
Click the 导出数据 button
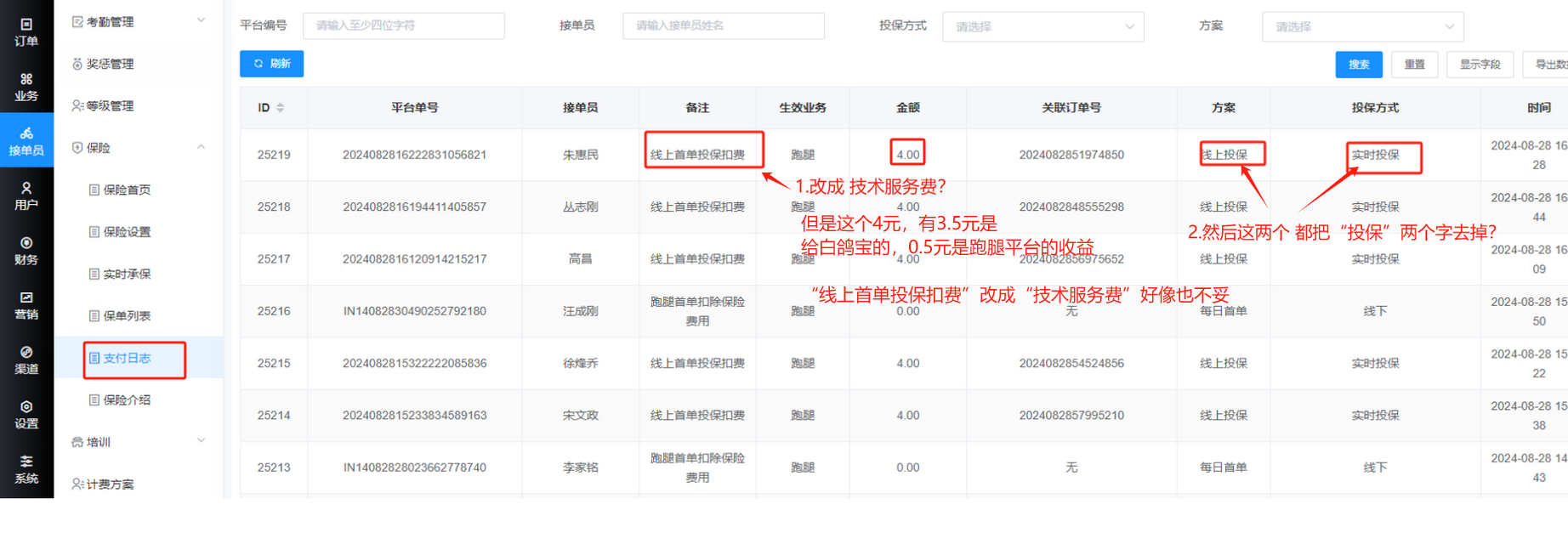coord(1546,65)
